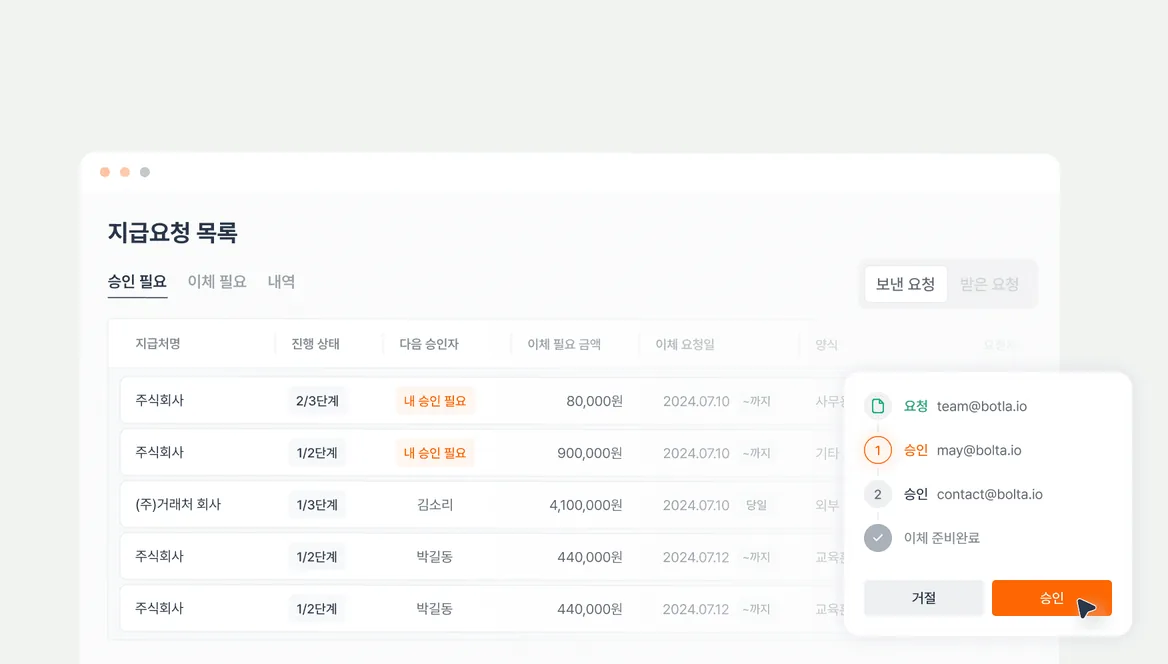This screenshot has height=664, width=1168.
Task: Click the 2/3단계 progress status badge
Action: click(317, 401)
